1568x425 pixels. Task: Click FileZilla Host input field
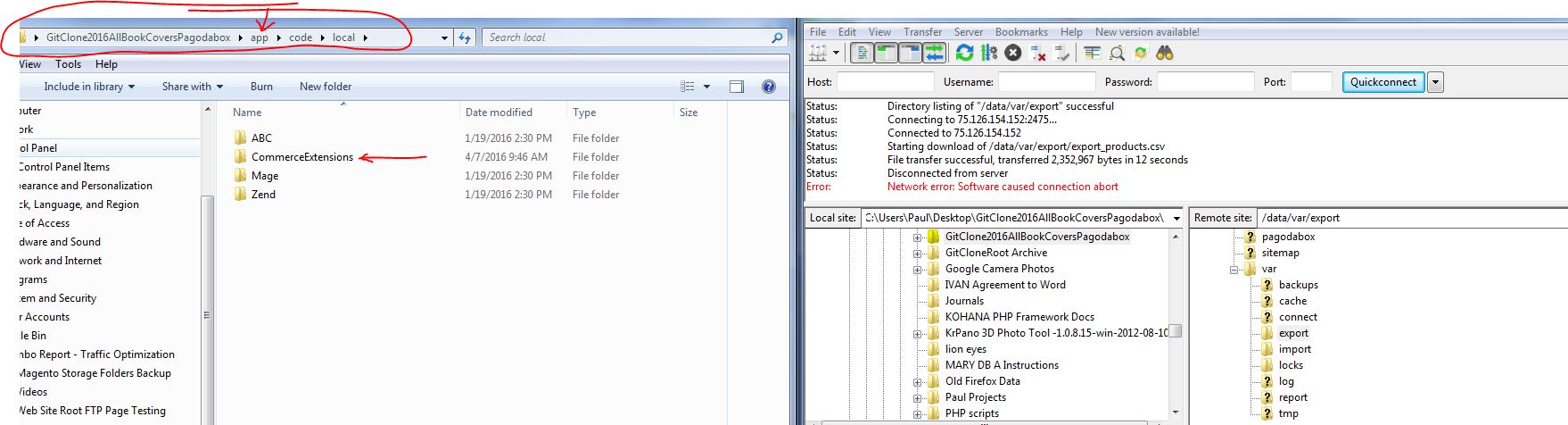click(x=885, y=82)
